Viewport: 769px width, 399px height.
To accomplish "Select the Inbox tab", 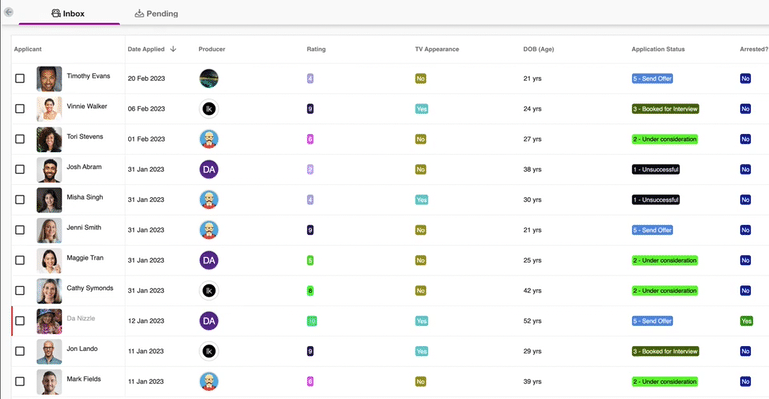I will point(69,13).
